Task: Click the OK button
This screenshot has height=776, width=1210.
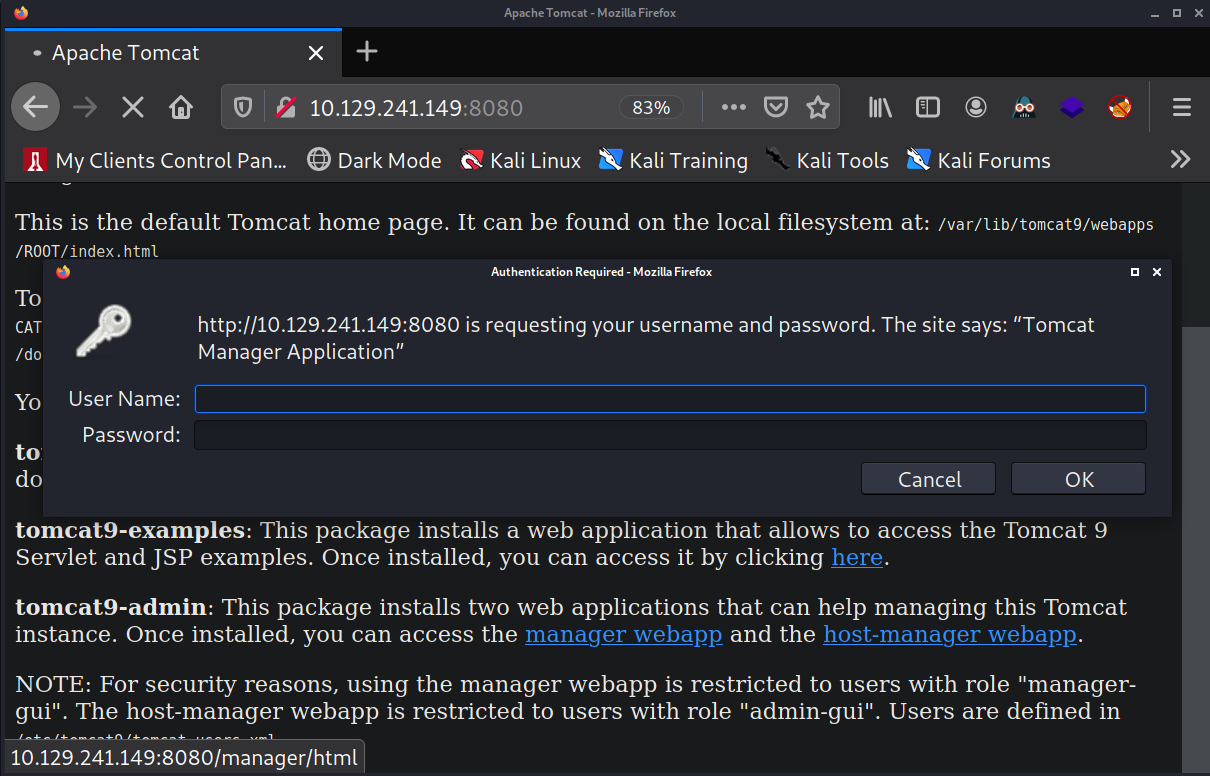Action: [1079, 479]
